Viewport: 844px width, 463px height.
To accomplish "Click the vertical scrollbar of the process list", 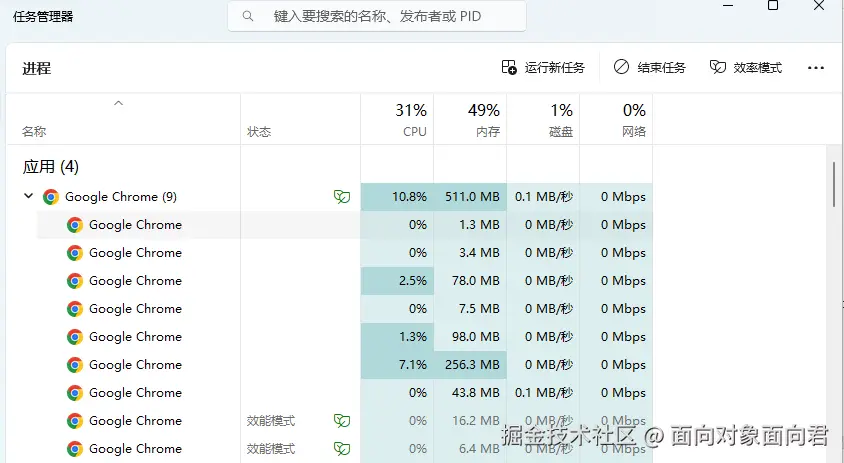I will coord(834,183).
